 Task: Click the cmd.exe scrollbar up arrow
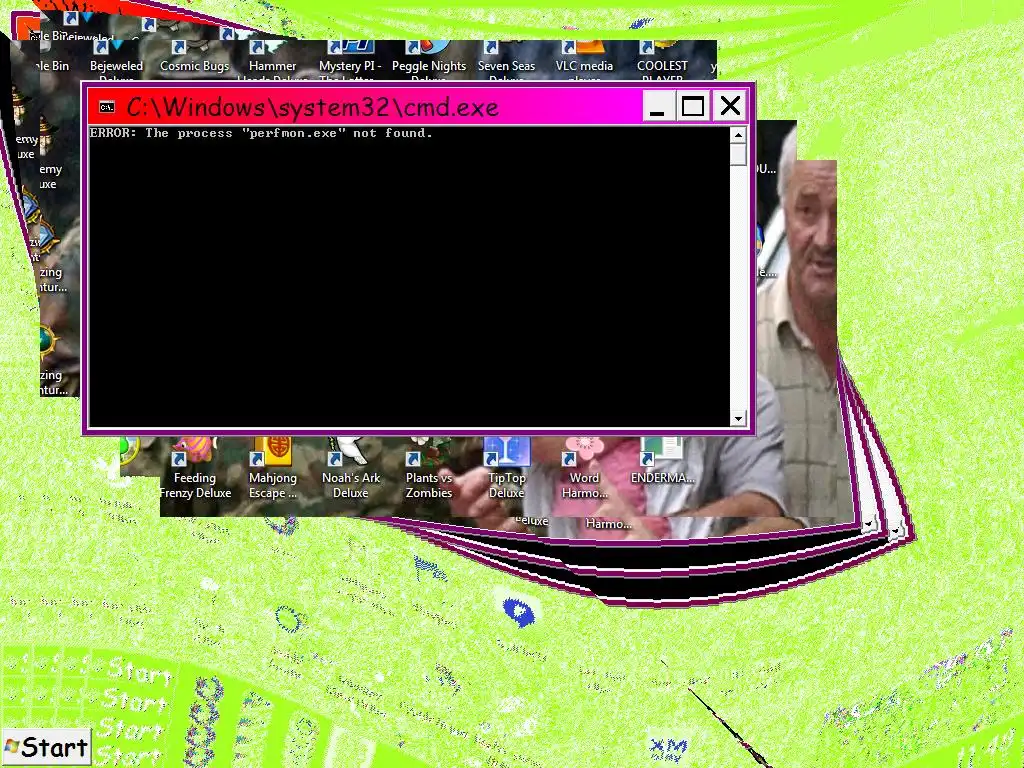pyautogui.click(x=739, y=135)
